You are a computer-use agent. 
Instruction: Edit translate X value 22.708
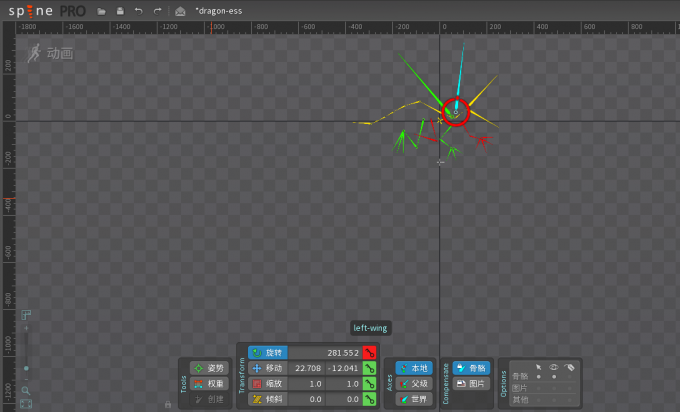click(306, 368)
